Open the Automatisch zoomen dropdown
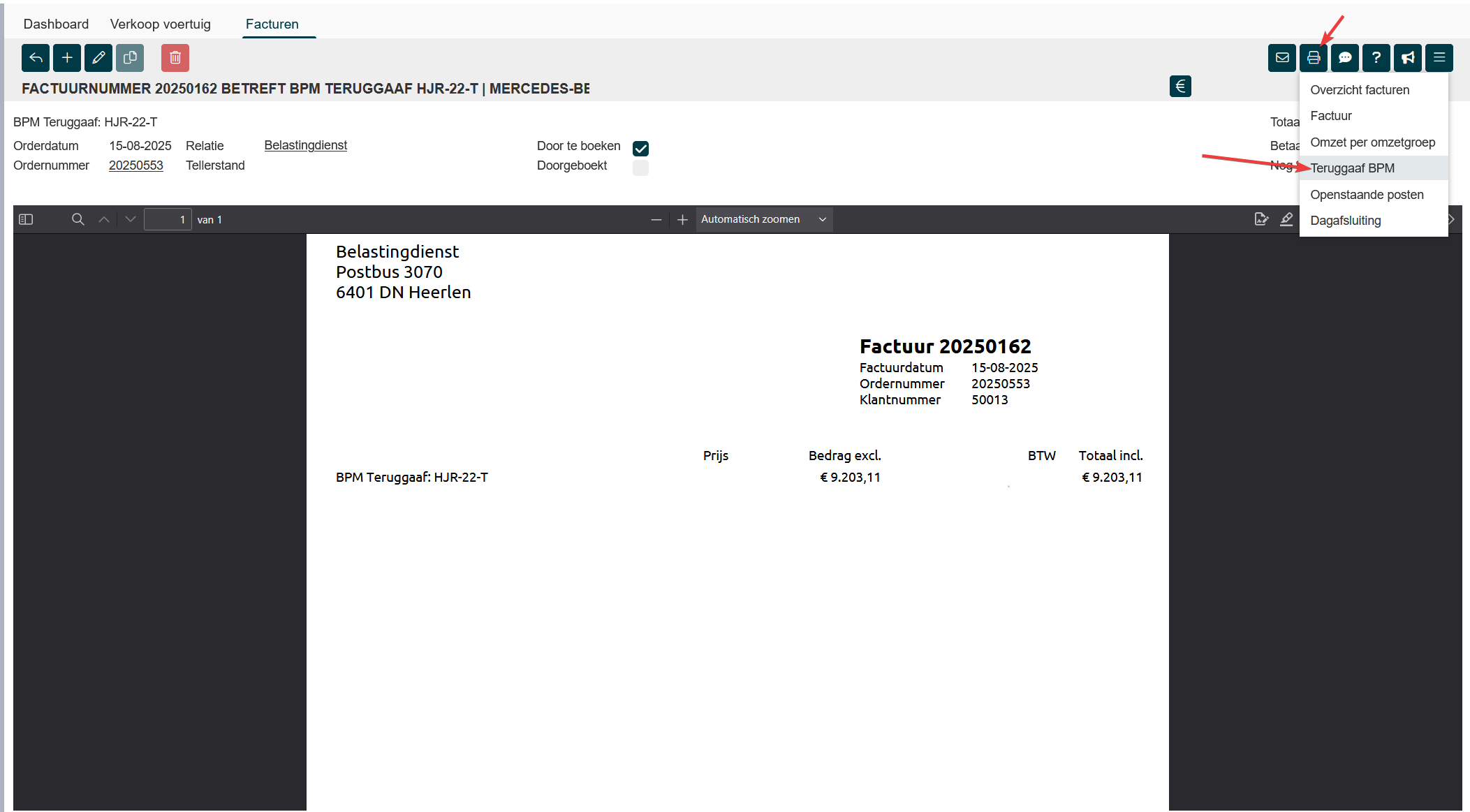Image resolution: width=1470 pixels, height=812 pixels. click(x=764, y=220)
